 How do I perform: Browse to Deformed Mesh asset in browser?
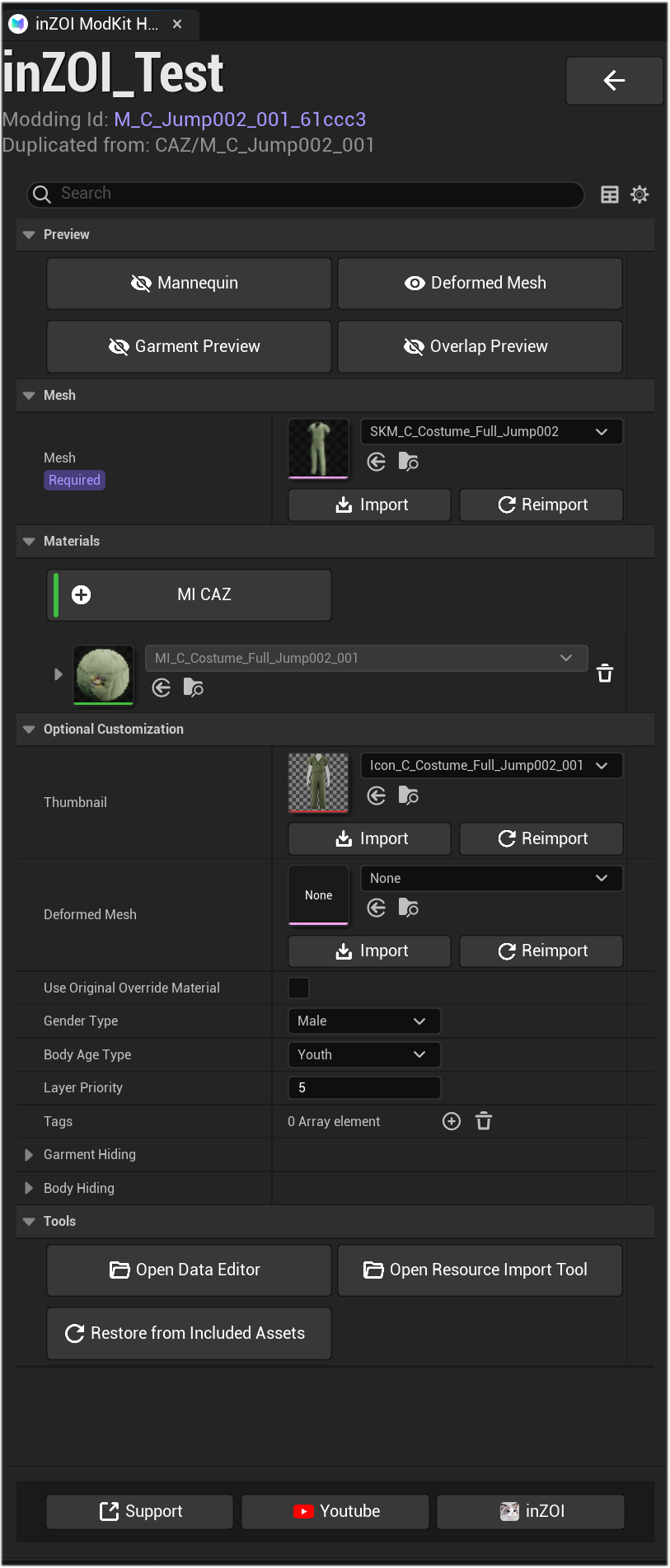tap(409, 908)
